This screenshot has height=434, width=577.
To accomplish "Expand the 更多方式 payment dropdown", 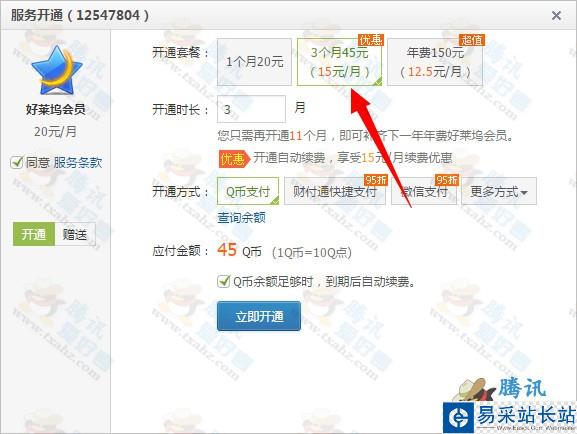I will click(499, 191).
